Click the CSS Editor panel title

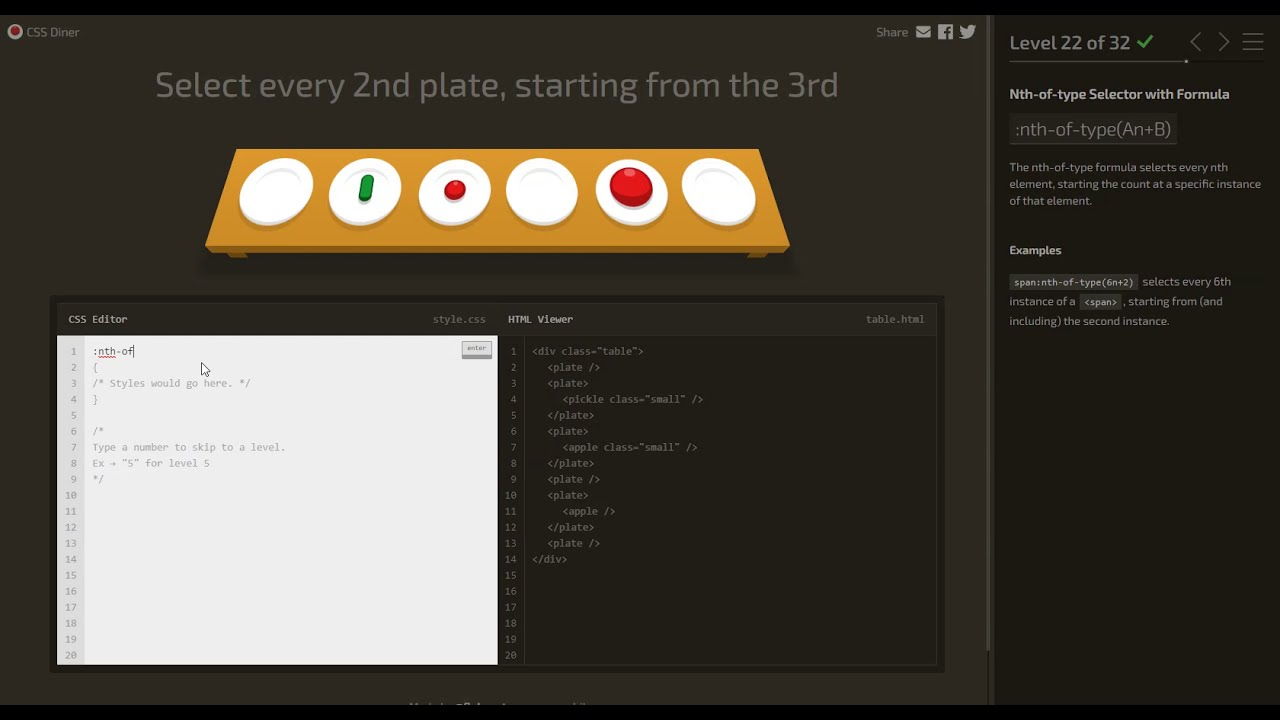(98, 319)
